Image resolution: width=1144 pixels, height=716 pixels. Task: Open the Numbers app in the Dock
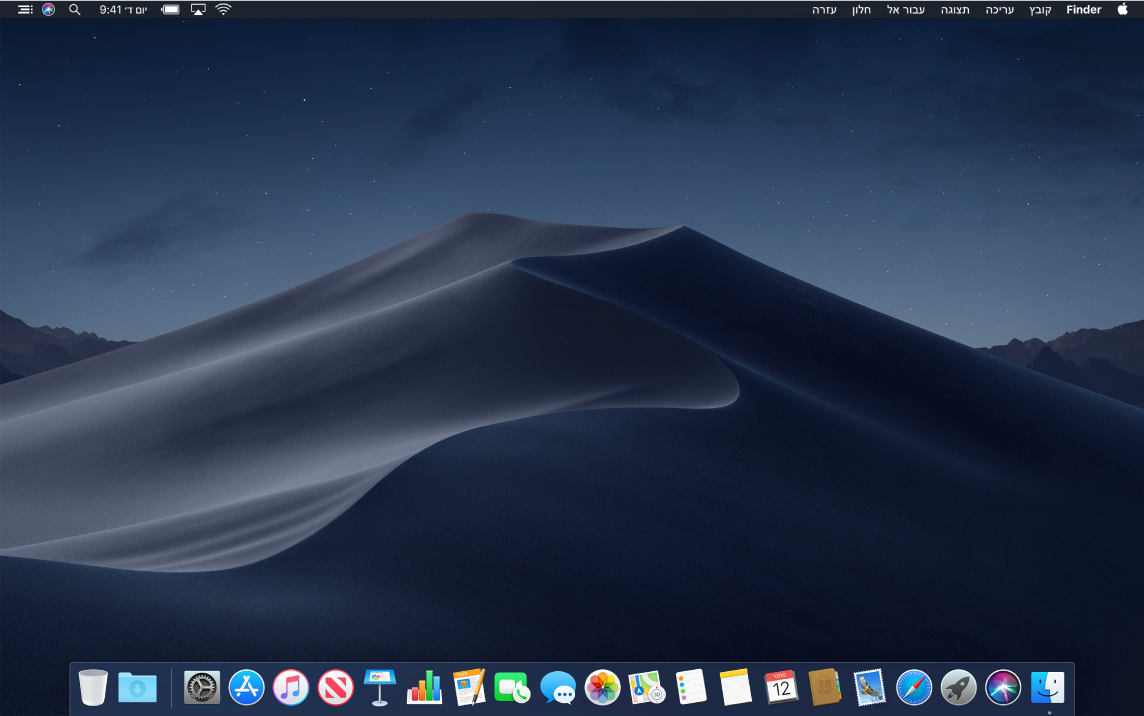point(424,687)
